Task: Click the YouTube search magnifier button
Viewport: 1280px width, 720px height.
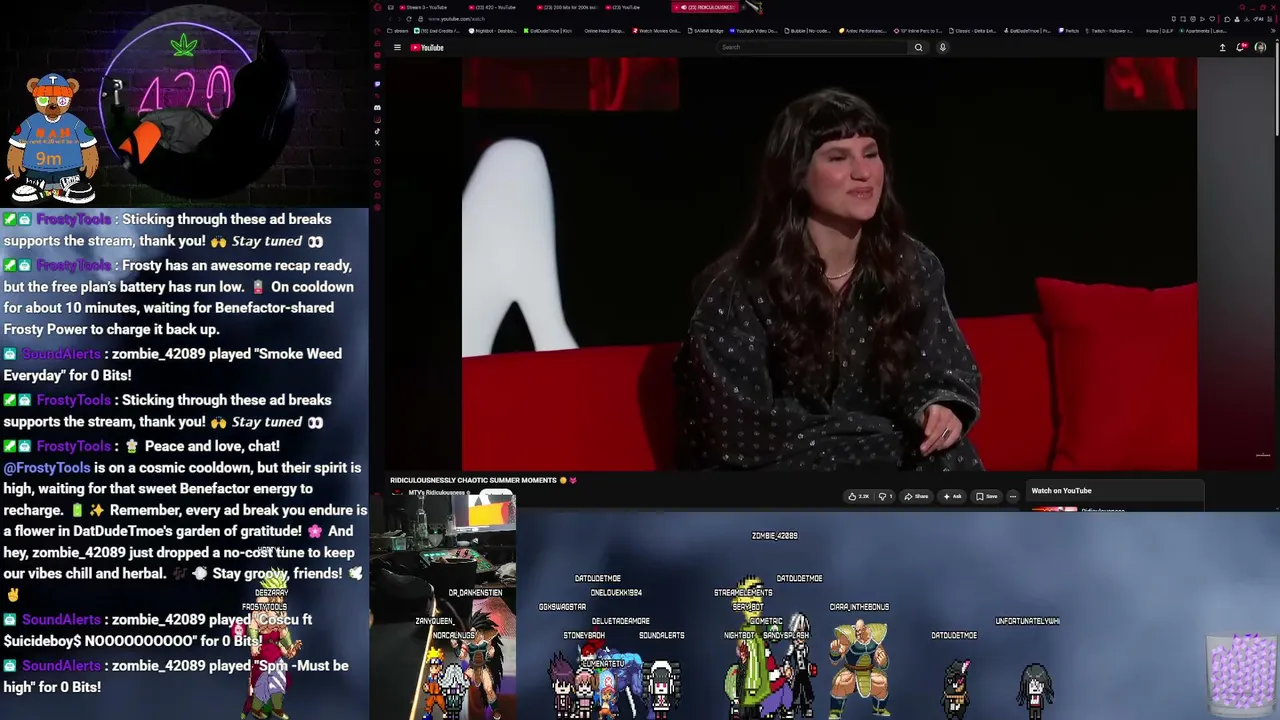Action: (918, 47)
